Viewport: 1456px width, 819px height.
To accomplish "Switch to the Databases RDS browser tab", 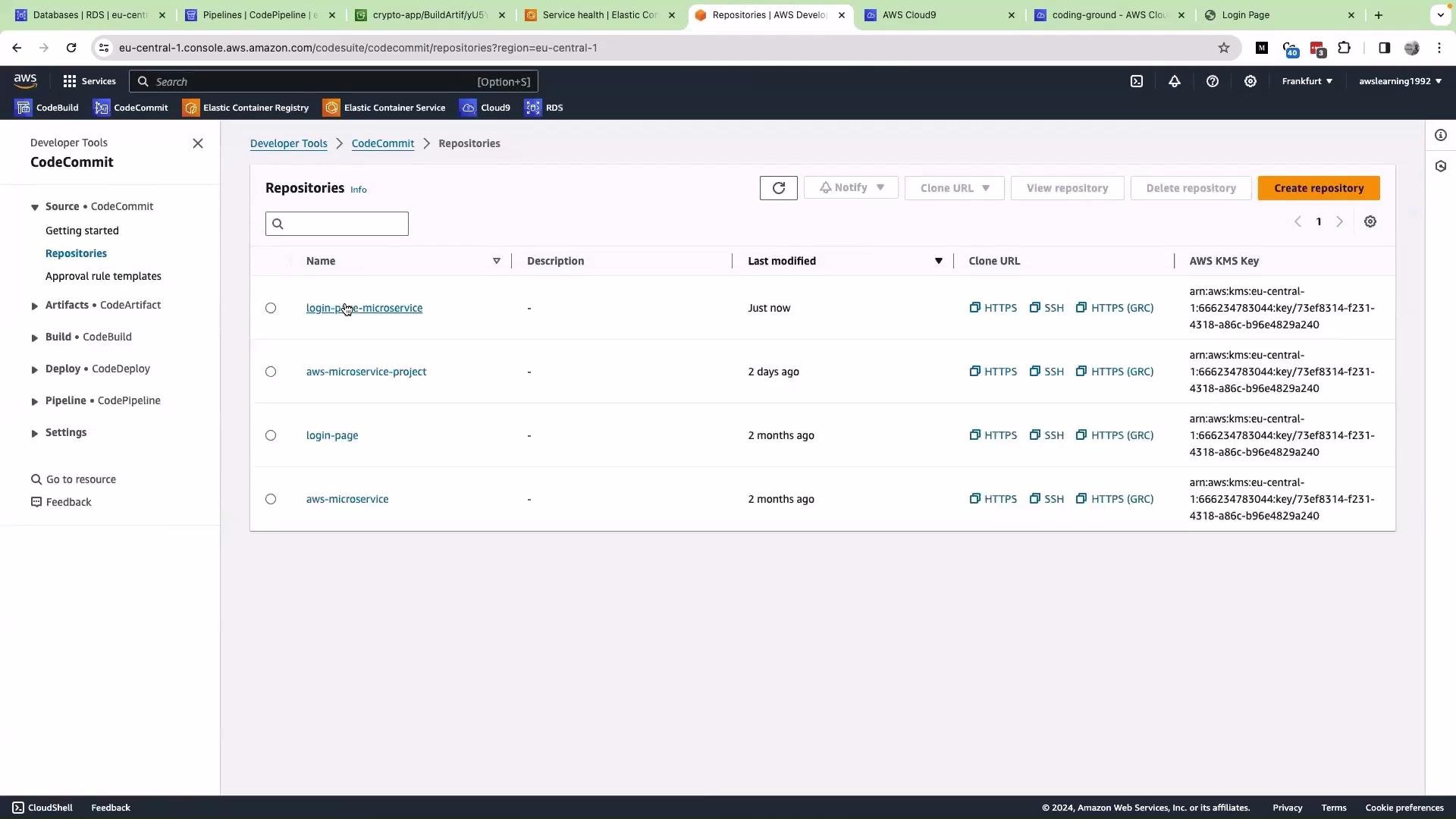I will pos(90,15).
